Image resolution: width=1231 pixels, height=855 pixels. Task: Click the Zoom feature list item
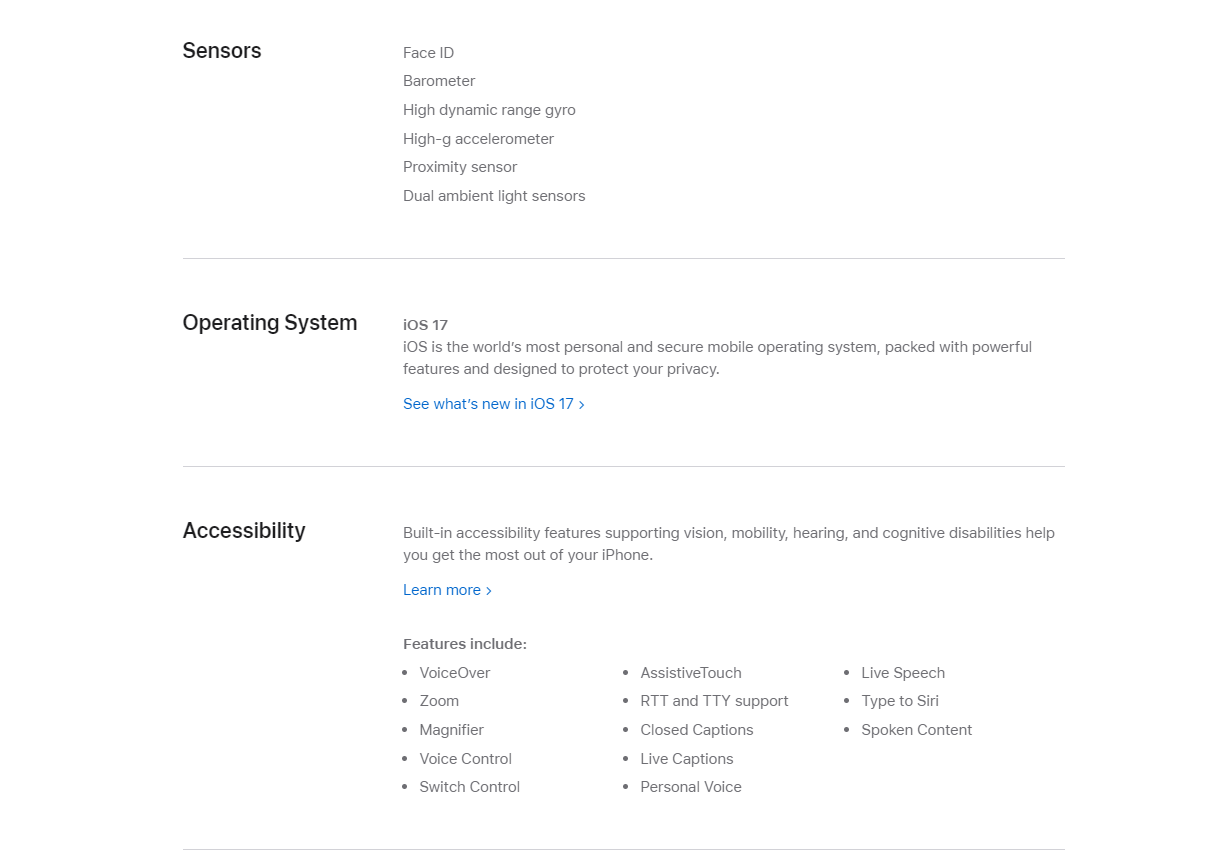click(439, 701)
